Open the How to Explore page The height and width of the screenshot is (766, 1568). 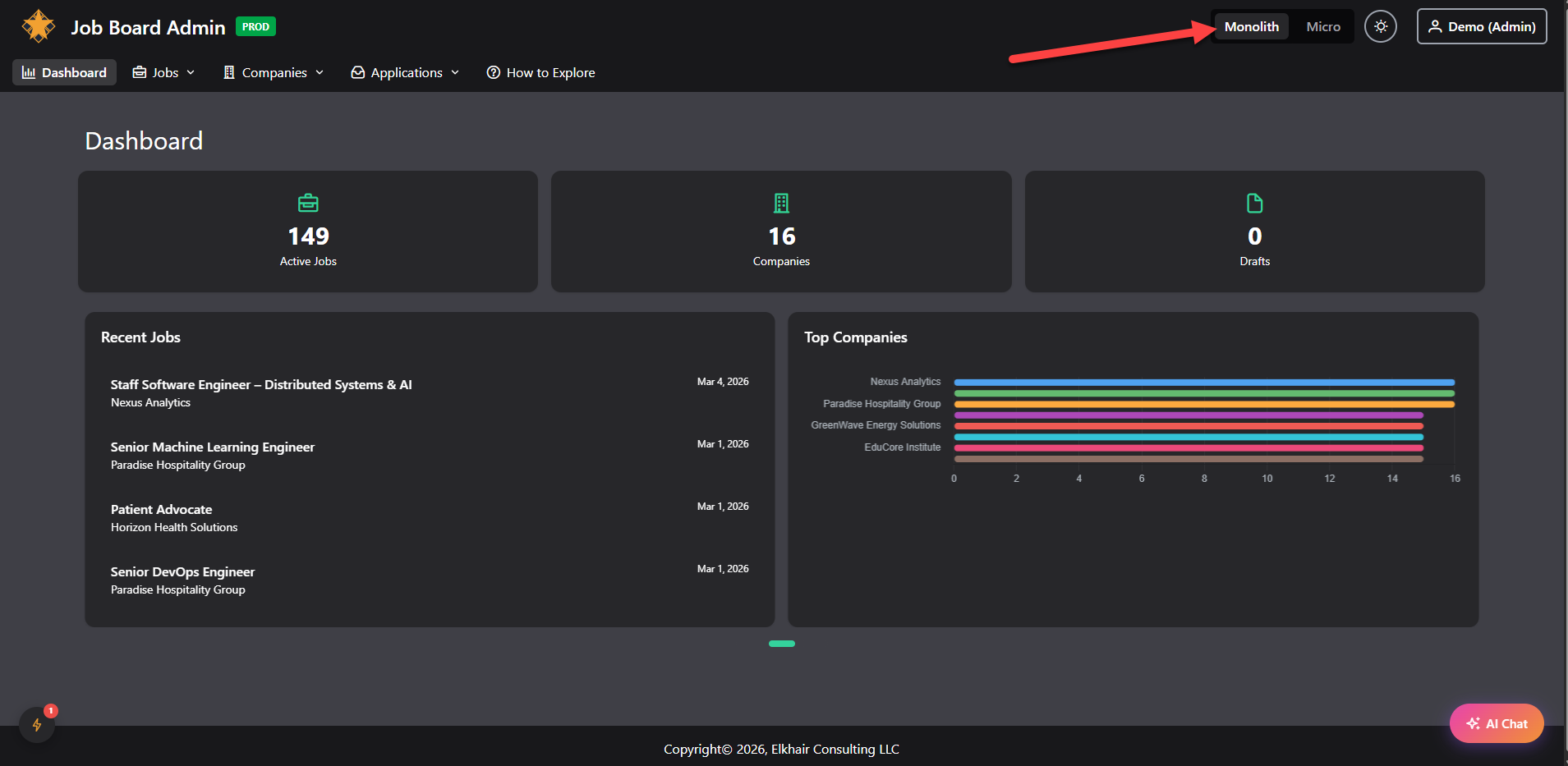click(549, 72)
